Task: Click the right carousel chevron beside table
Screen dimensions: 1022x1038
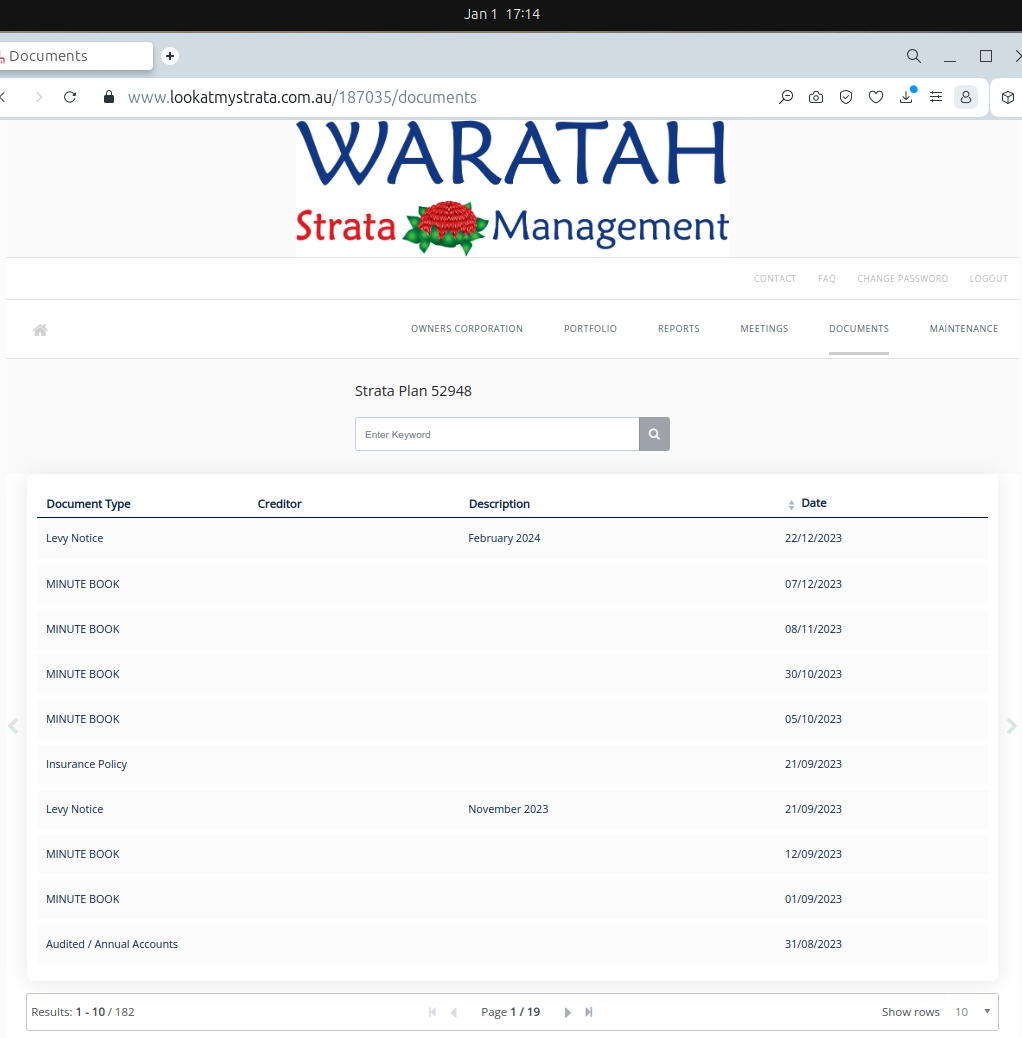Action: [x=1011, y=726]
